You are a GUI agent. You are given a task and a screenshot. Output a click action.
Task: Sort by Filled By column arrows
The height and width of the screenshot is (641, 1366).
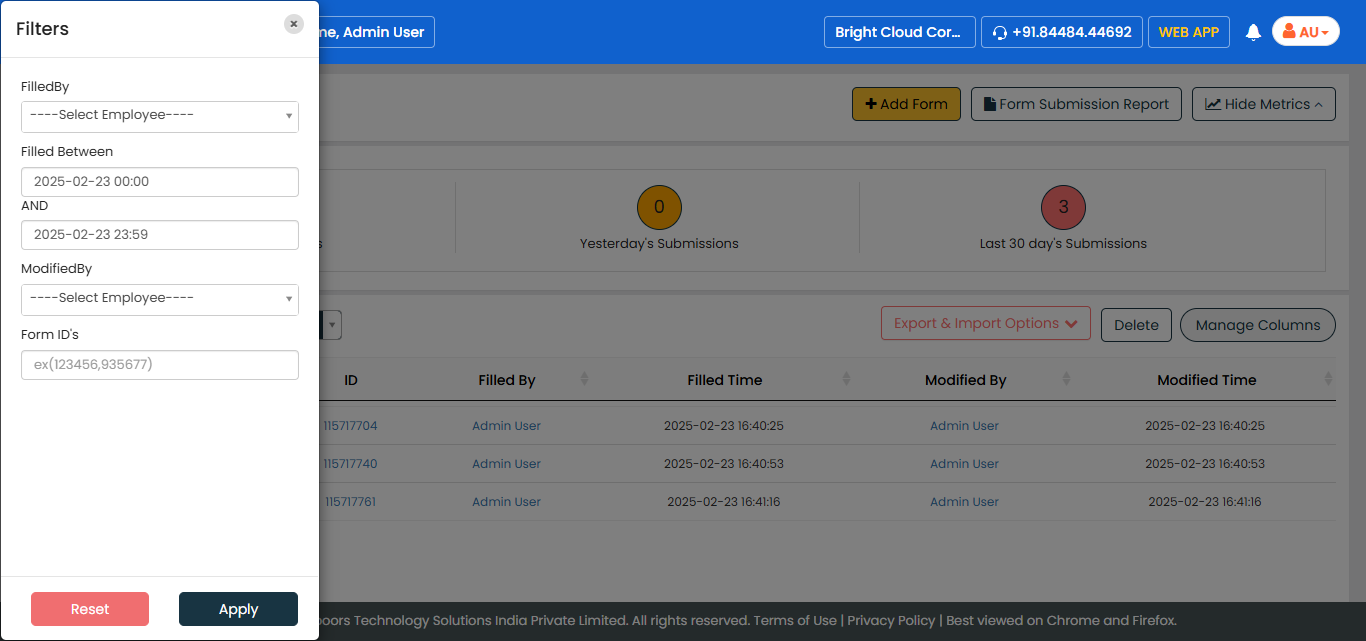point(585,380)
